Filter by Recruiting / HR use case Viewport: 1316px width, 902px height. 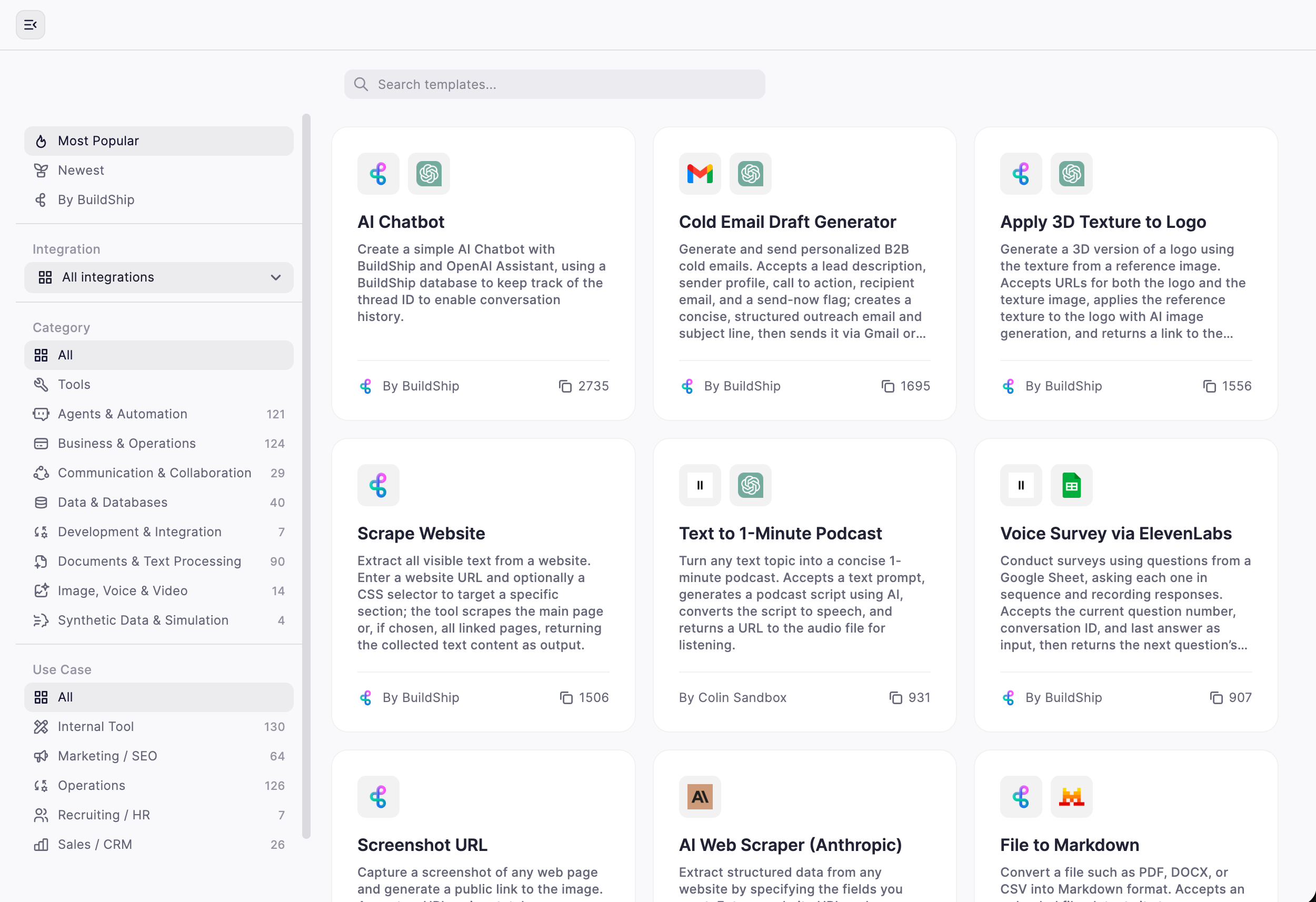pos(158,815)
